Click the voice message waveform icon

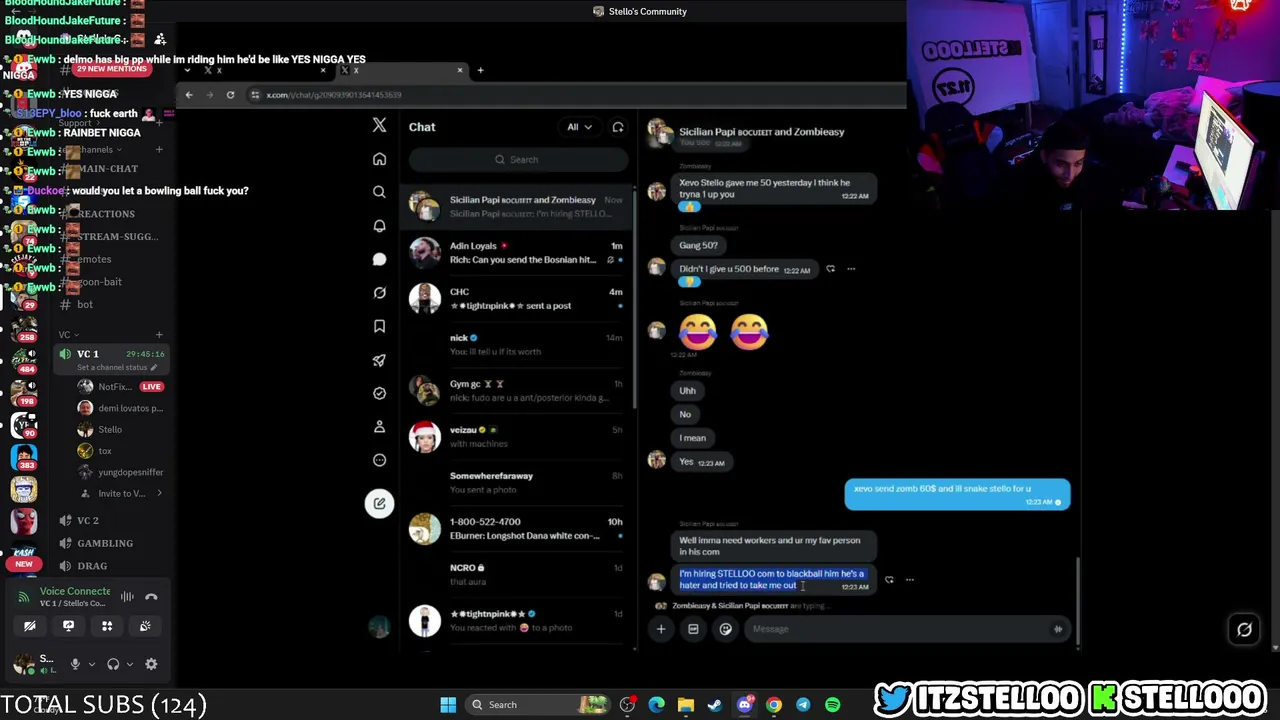click(1057, 629)
